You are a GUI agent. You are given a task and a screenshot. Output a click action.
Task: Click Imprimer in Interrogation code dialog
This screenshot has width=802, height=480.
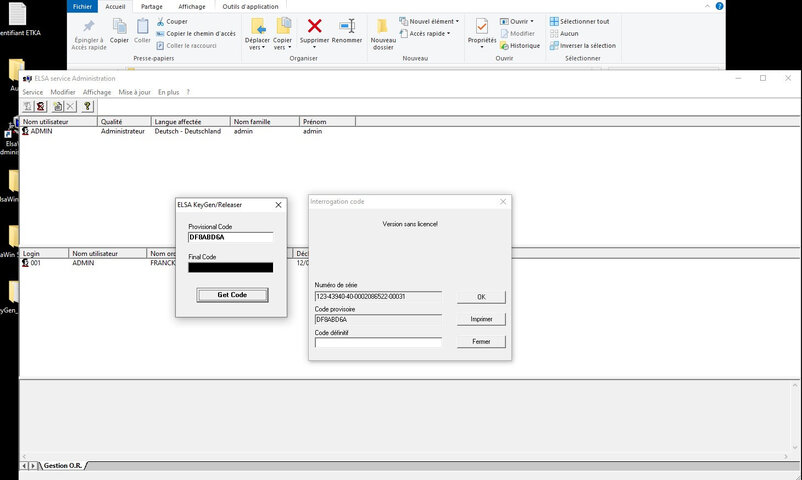tap(481, 319)
